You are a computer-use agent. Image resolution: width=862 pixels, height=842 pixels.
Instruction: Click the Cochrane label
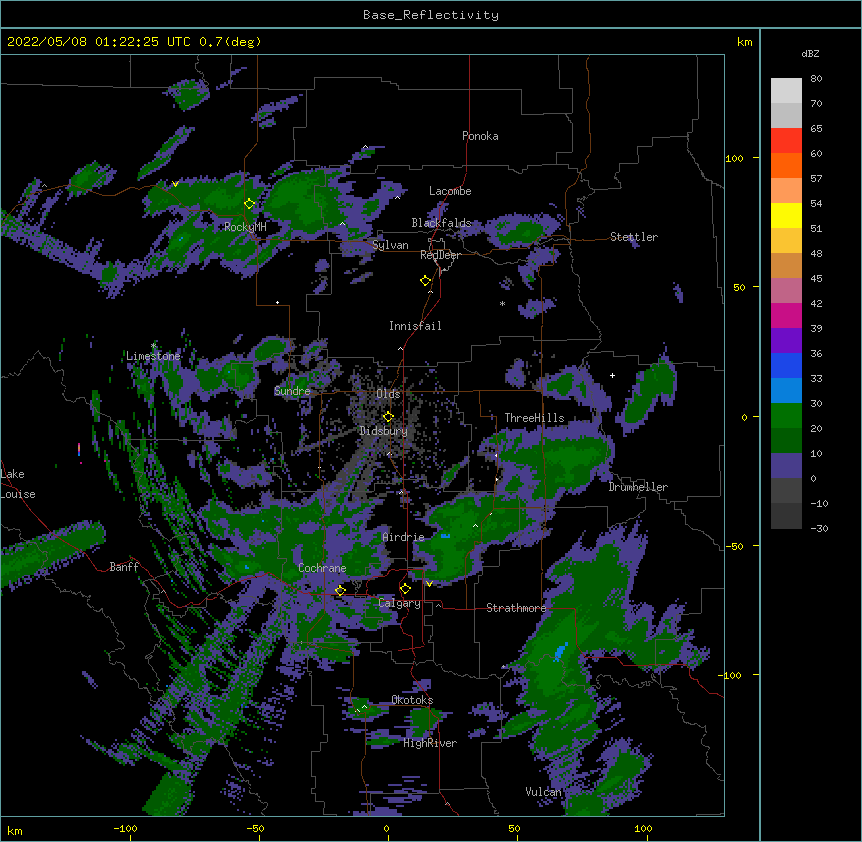pyautogui.click(x=322, y=568)
